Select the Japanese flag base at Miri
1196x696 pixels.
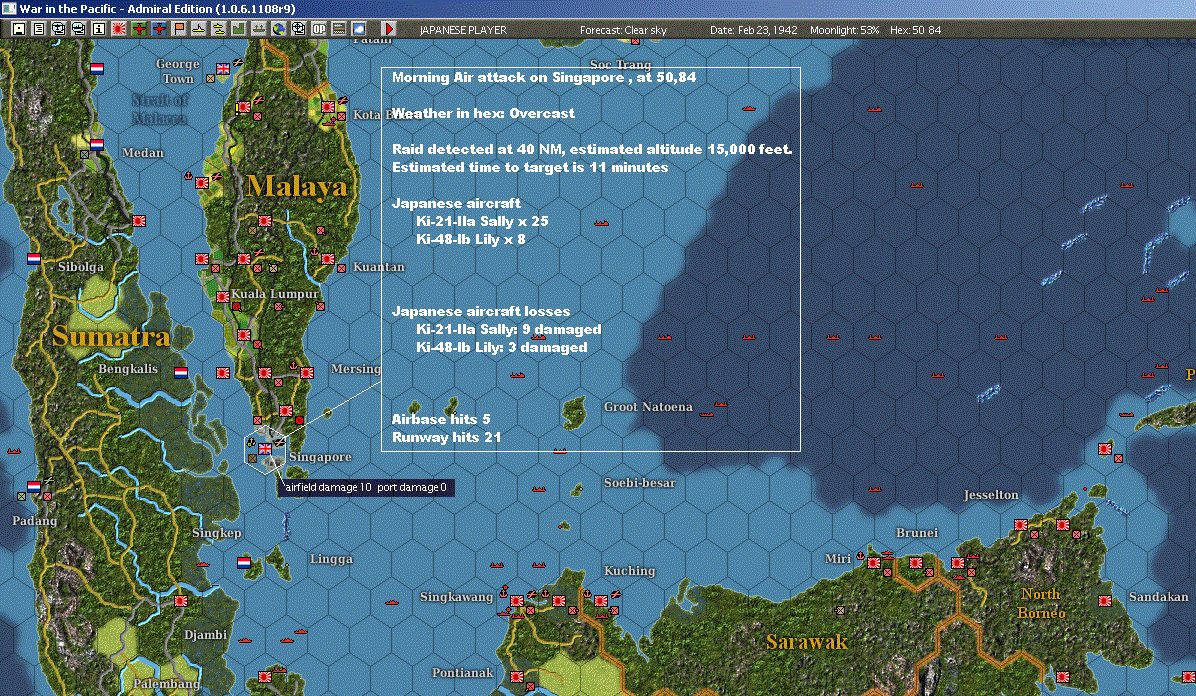pyautogui.click(x=874, y=563)
